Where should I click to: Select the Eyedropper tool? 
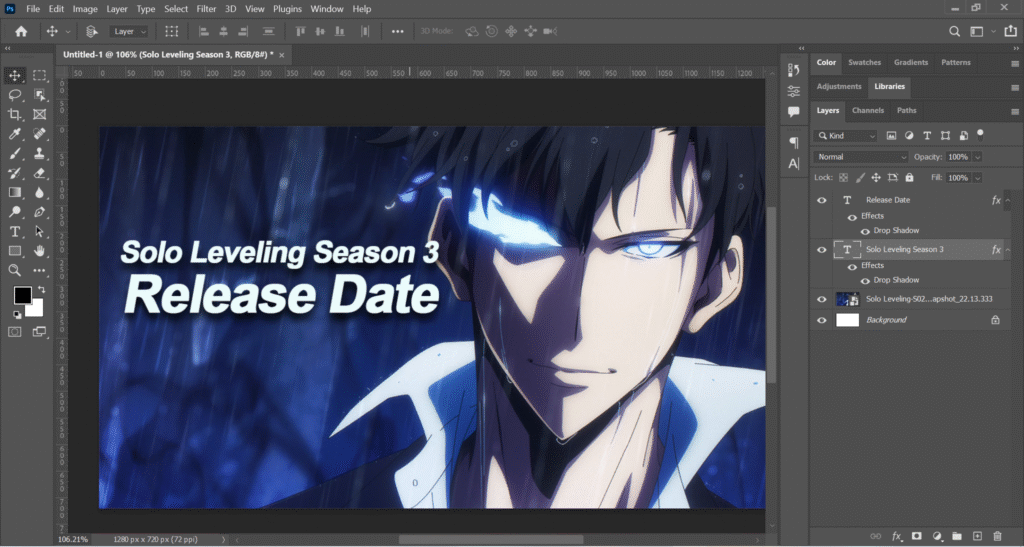(14, 134)
